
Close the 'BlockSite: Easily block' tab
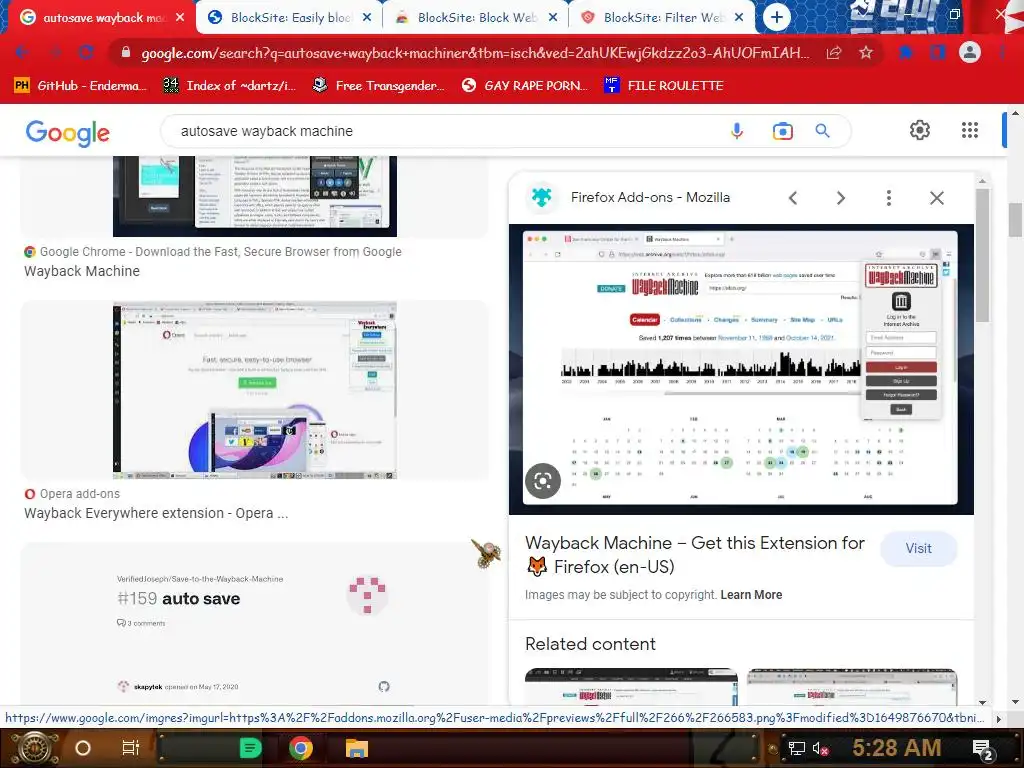pyautogui.click(x=367, y=18)
